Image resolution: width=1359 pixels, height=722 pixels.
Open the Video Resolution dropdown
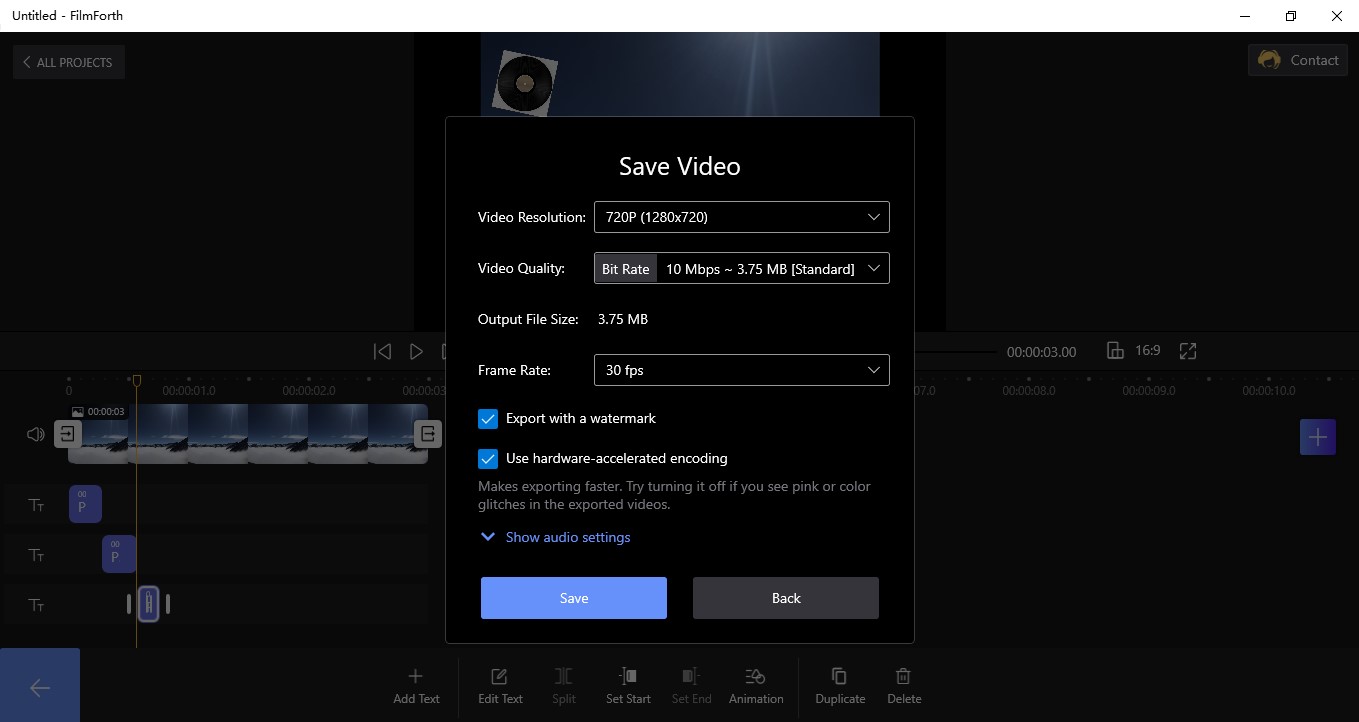click(742, 217)
